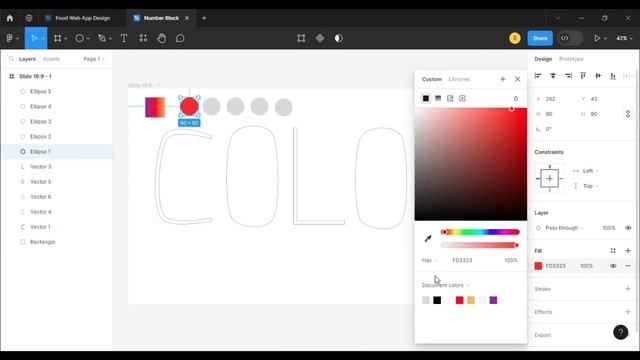The height and width of the screenshot is (360, 640).
Task: Select the Frame tool
Action: point(57,38)
